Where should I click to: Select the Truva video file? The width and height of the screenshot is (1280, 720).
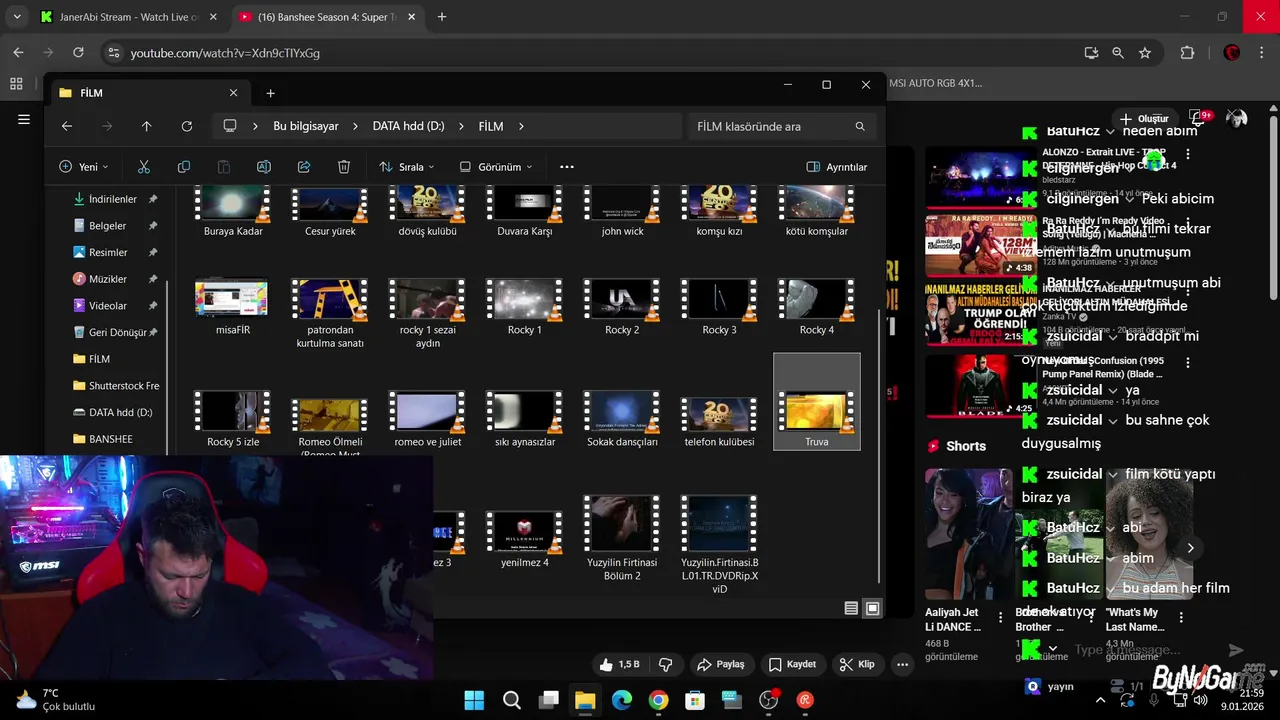[x=816, y=401]
